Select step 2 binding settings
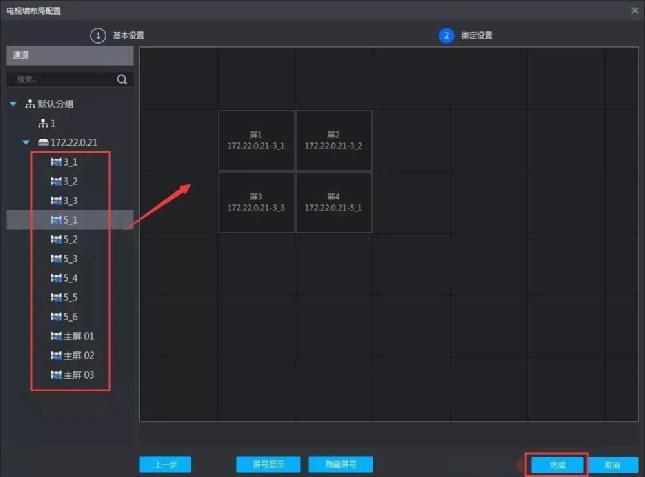This screenshot has width=645, height=477. tap(466, 36)
